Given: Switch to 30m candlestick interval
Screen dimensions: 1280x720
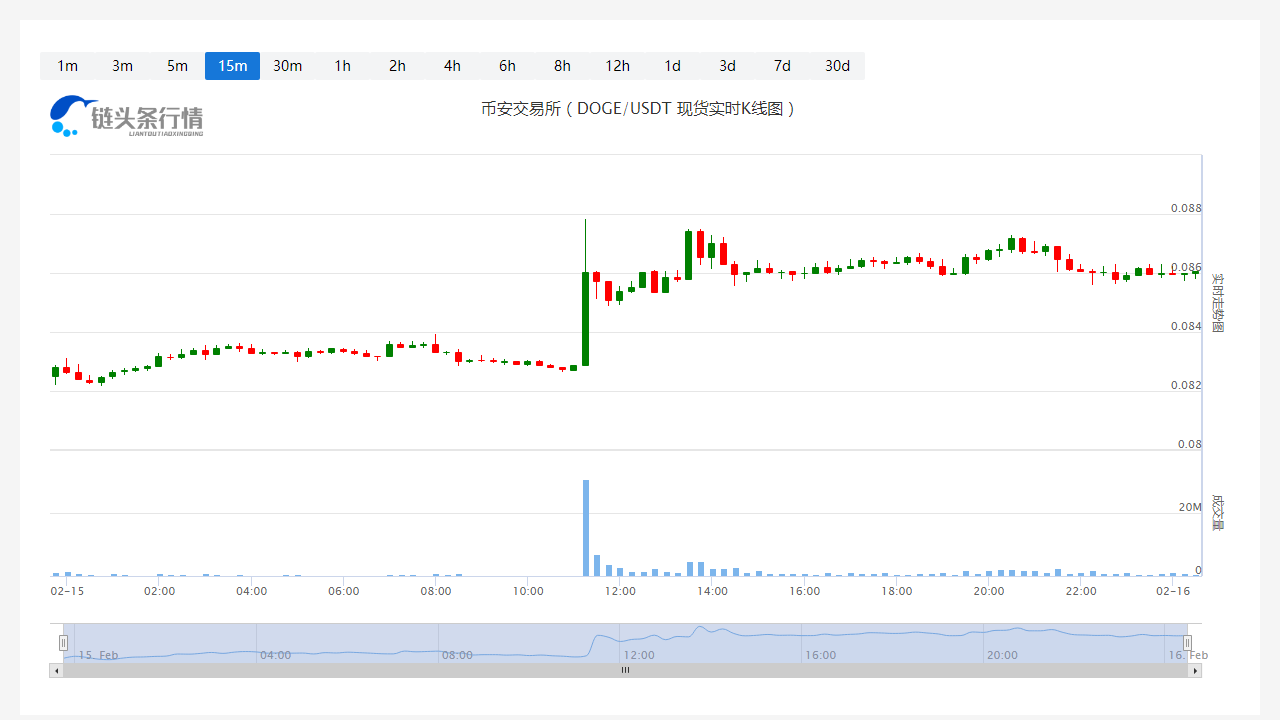Looking at the screenshot, I should click(x=287, y=66).
